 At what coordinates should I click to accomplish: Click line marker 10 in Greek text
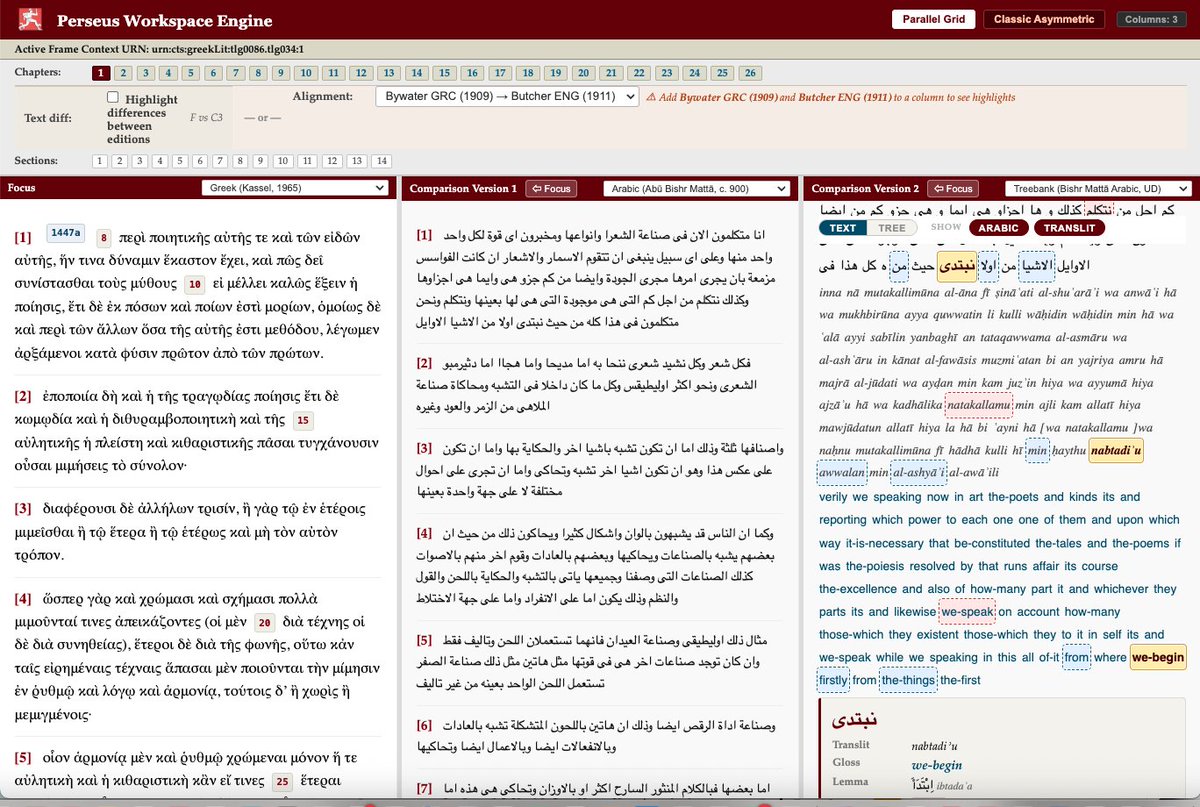coord(194,284)
